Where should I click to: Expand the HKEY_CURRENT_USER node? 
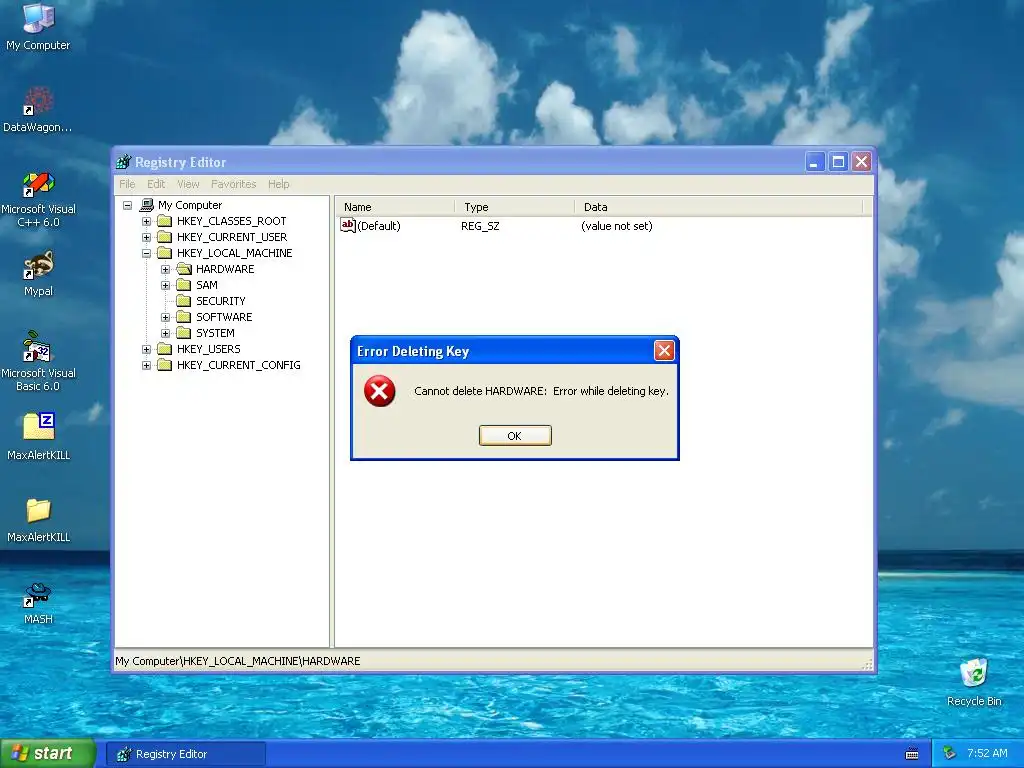146,237
